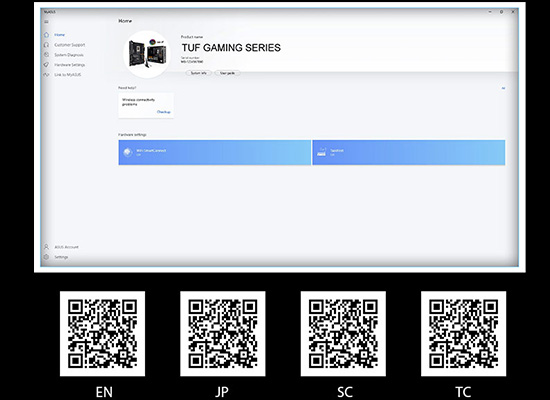This screenshot has height=400, width=550.
Task: Minimize the MyASUS window
Action: click(490, 12)
